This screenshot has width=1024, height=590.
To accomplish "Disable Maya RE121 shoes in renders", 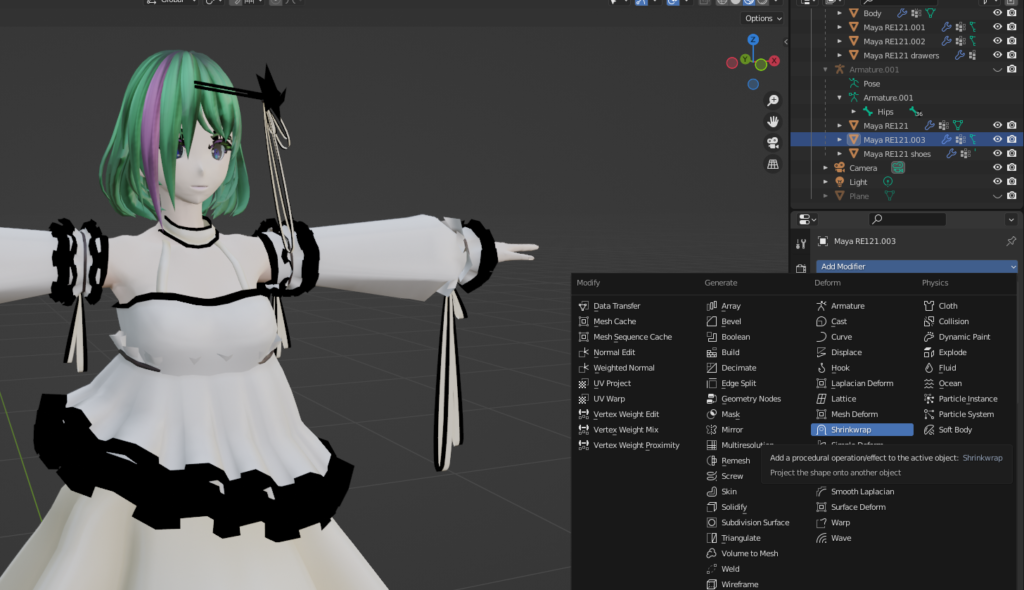I will click(1012, 154).
